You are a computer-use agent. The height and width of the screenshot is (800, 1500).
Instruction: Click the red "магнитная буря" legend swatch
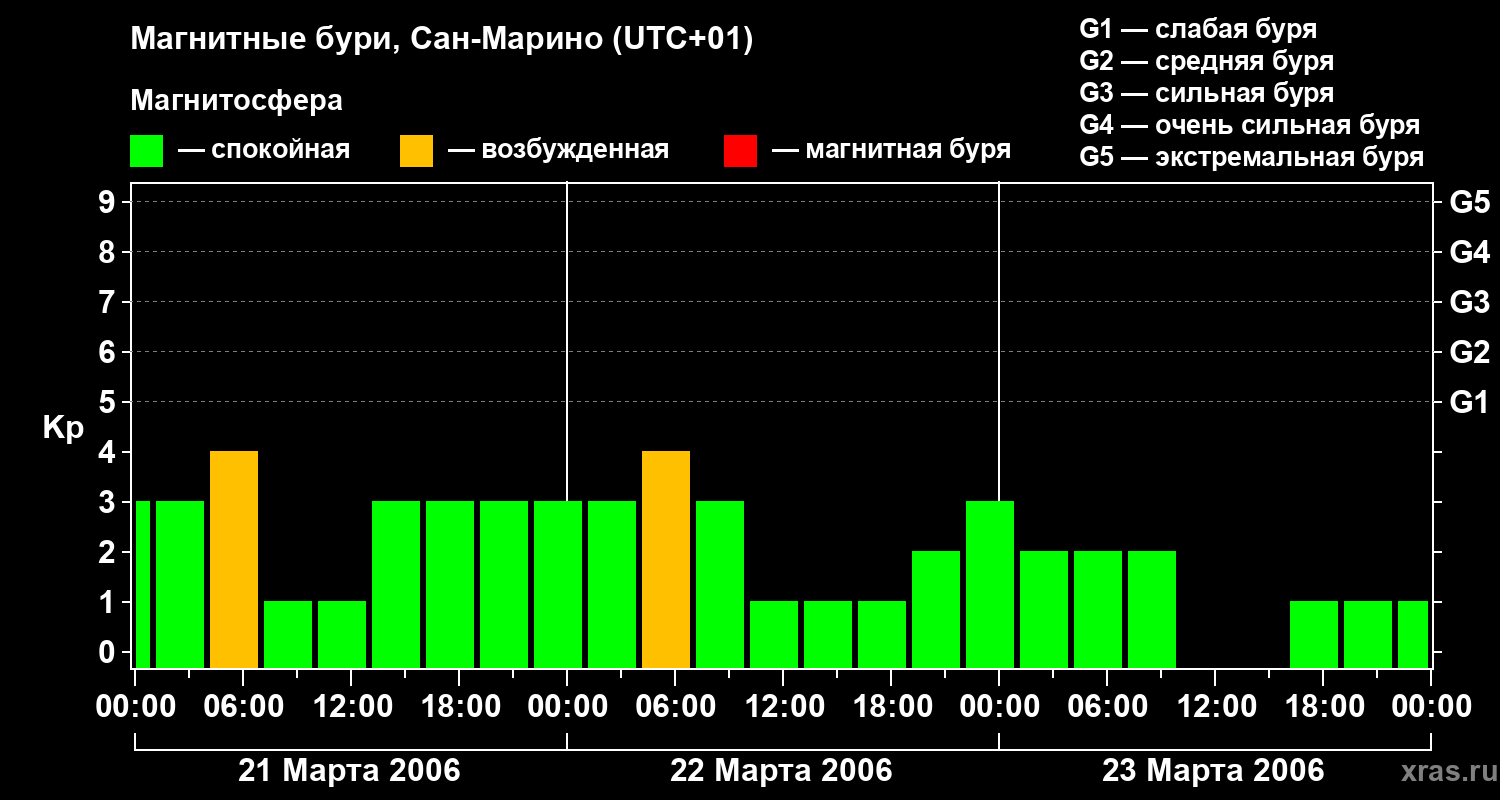tap(740, 151)
